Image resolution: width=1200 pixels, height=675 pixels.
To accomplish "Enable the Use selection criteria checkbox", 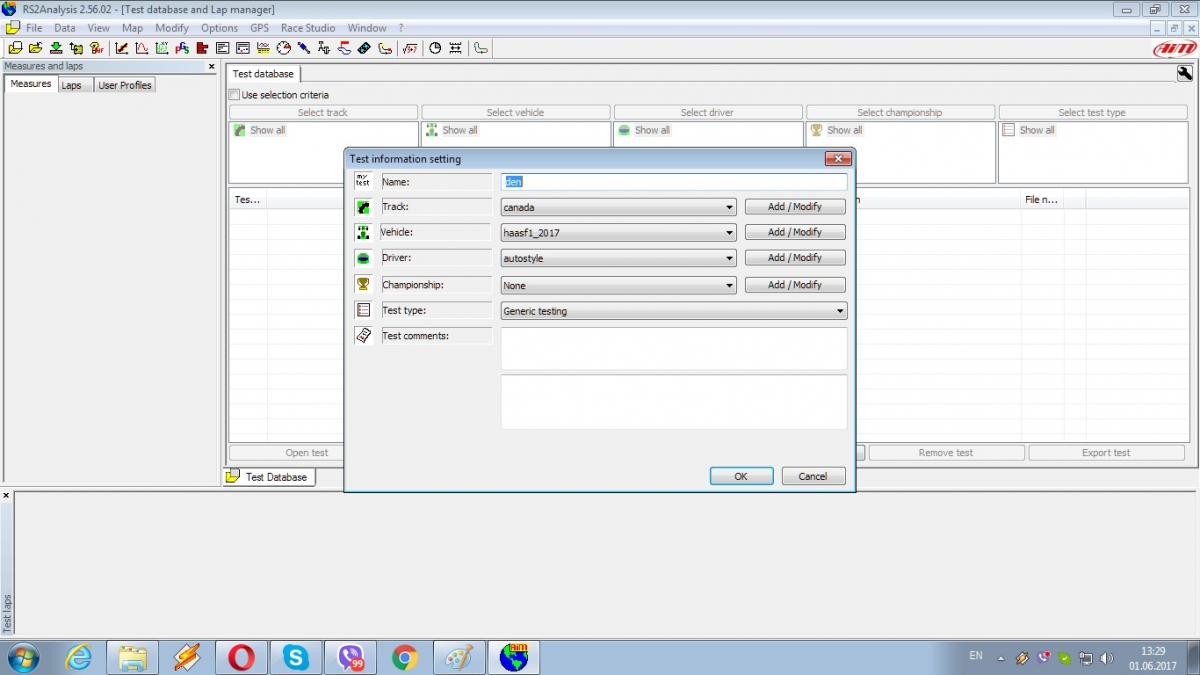I will point(235,95).
